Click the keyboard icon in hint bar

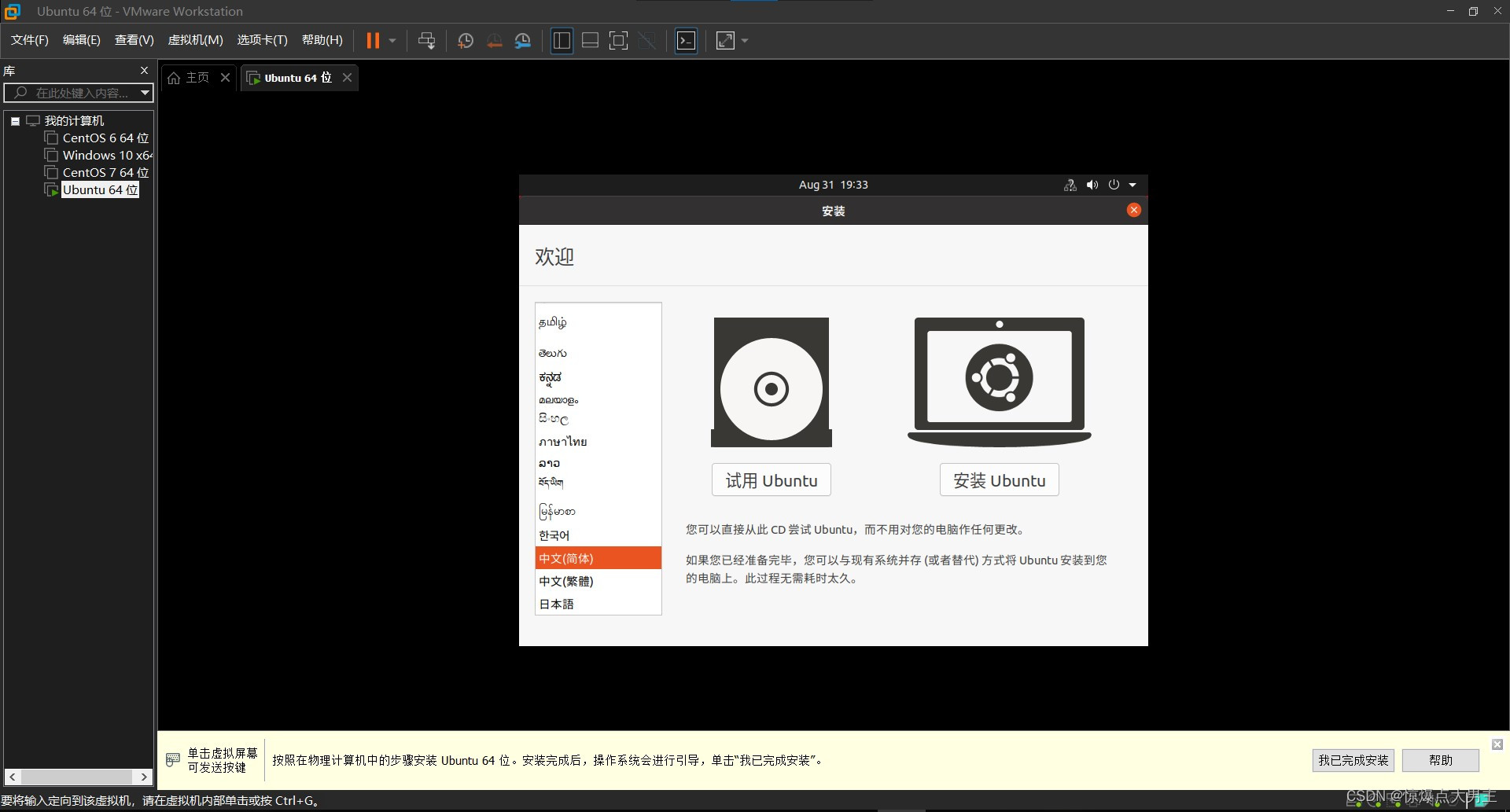(173, 759)
